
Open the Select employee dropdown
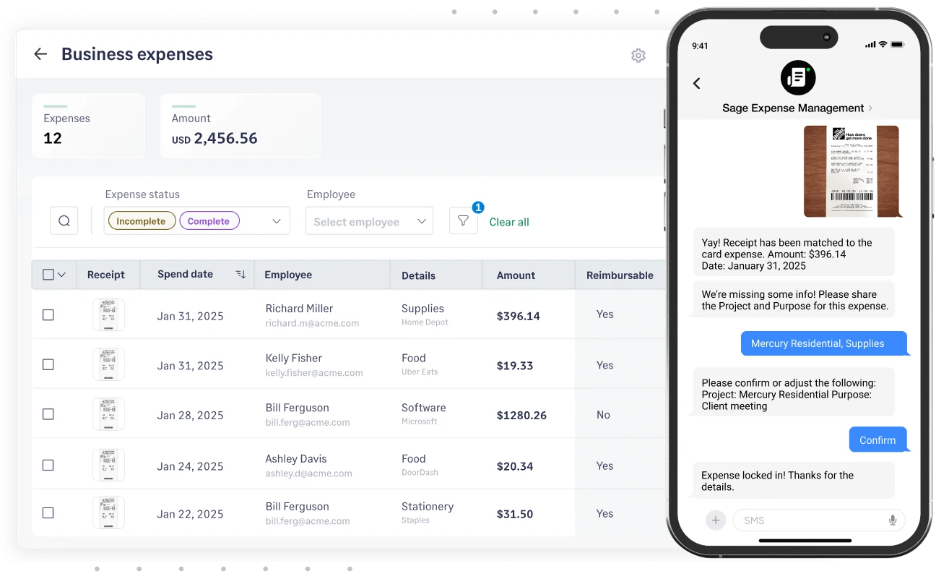pyautogui.click(x=369, y=221)
